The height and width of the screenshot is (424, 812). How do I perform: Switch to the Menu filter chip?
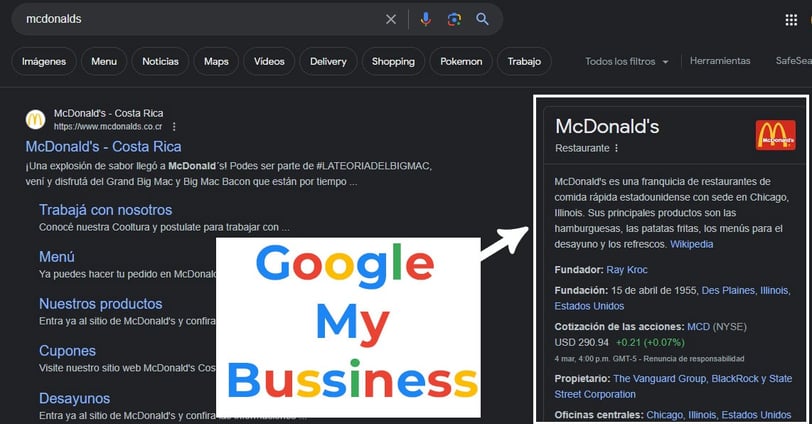[x=104, y=61]
